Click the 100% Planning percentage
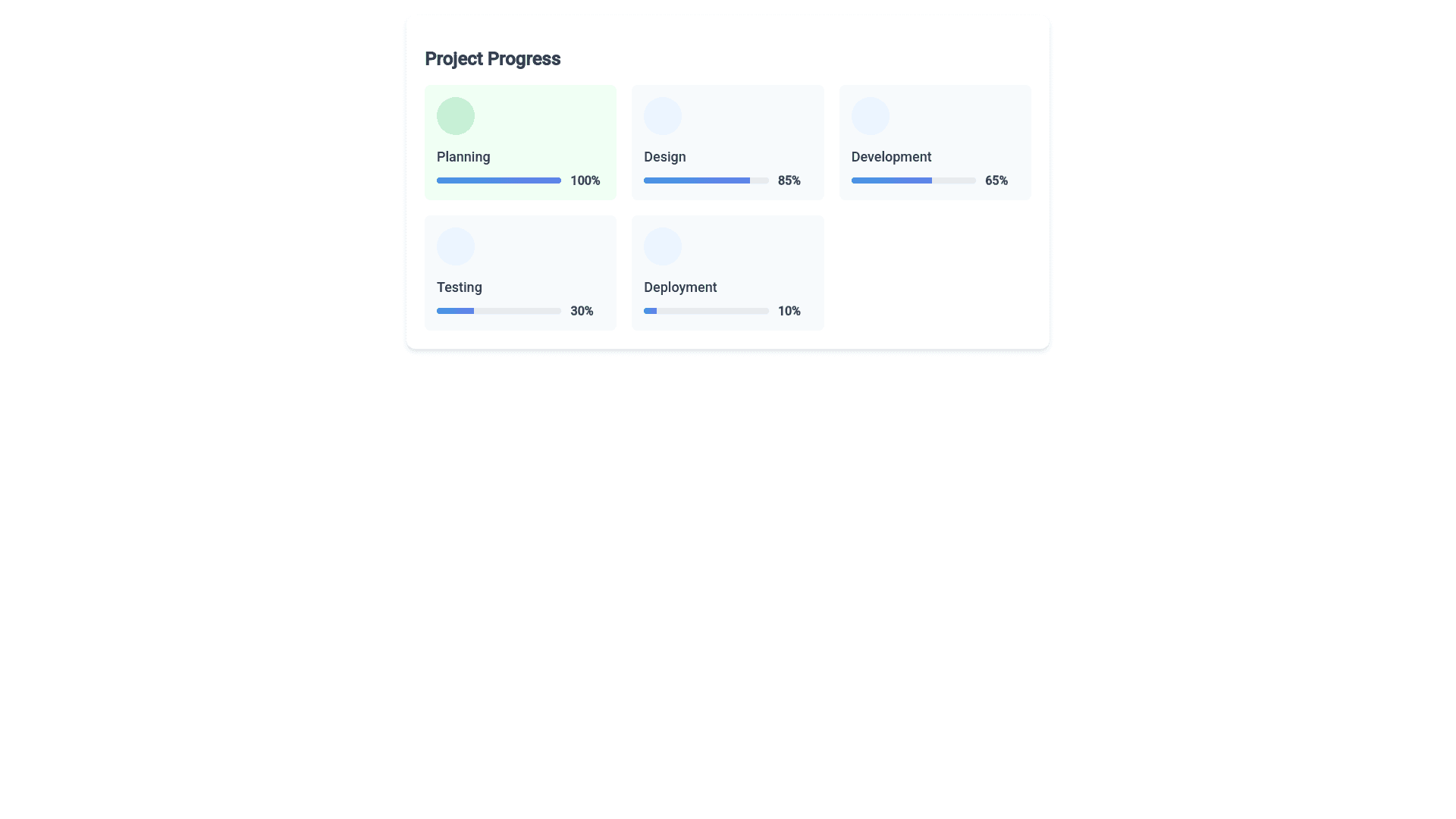 [585, 180]
